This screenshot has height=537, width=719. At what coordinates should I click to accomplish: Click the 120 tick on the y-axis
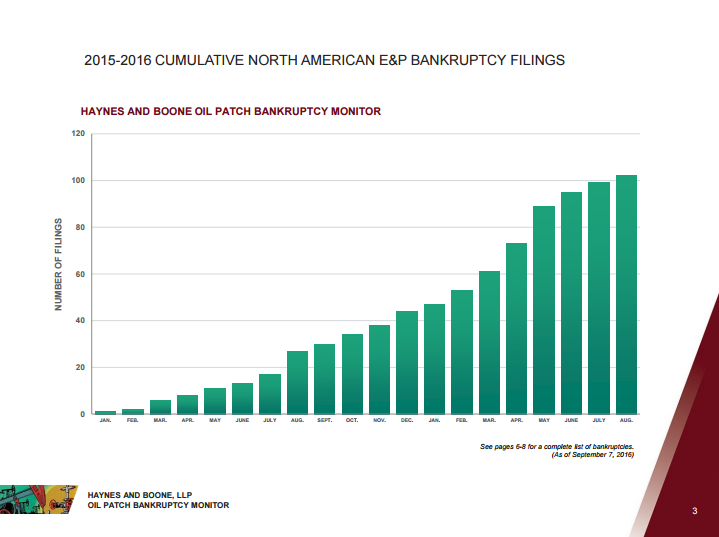click(x=78, y=134)
